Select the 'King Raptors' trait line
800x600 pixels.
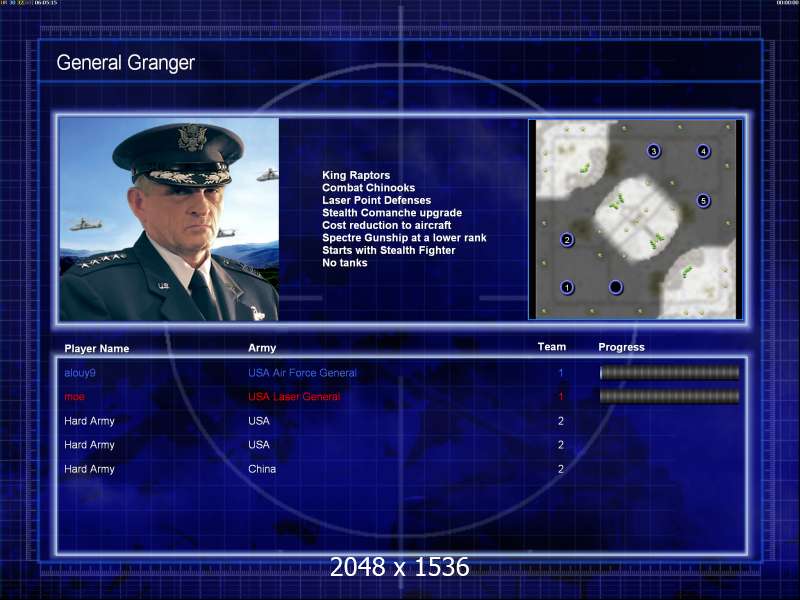(x=356, y=176)
